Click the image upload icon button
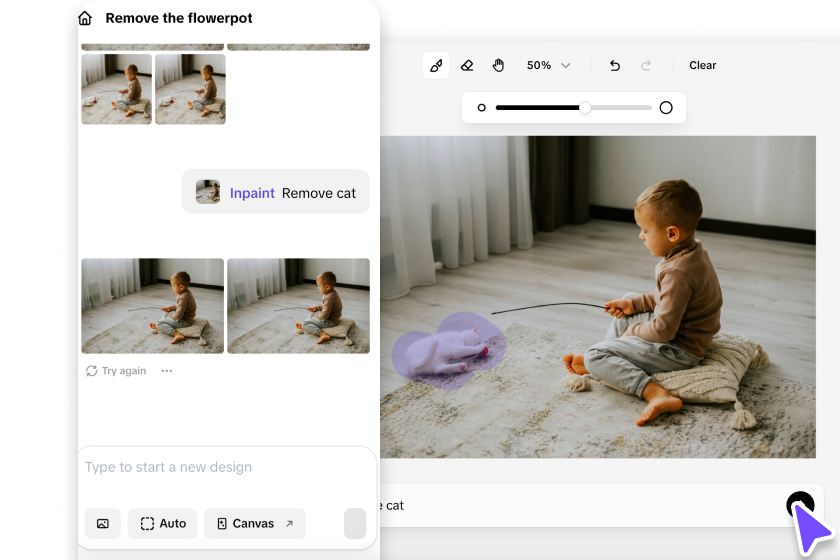 (103, 523)
